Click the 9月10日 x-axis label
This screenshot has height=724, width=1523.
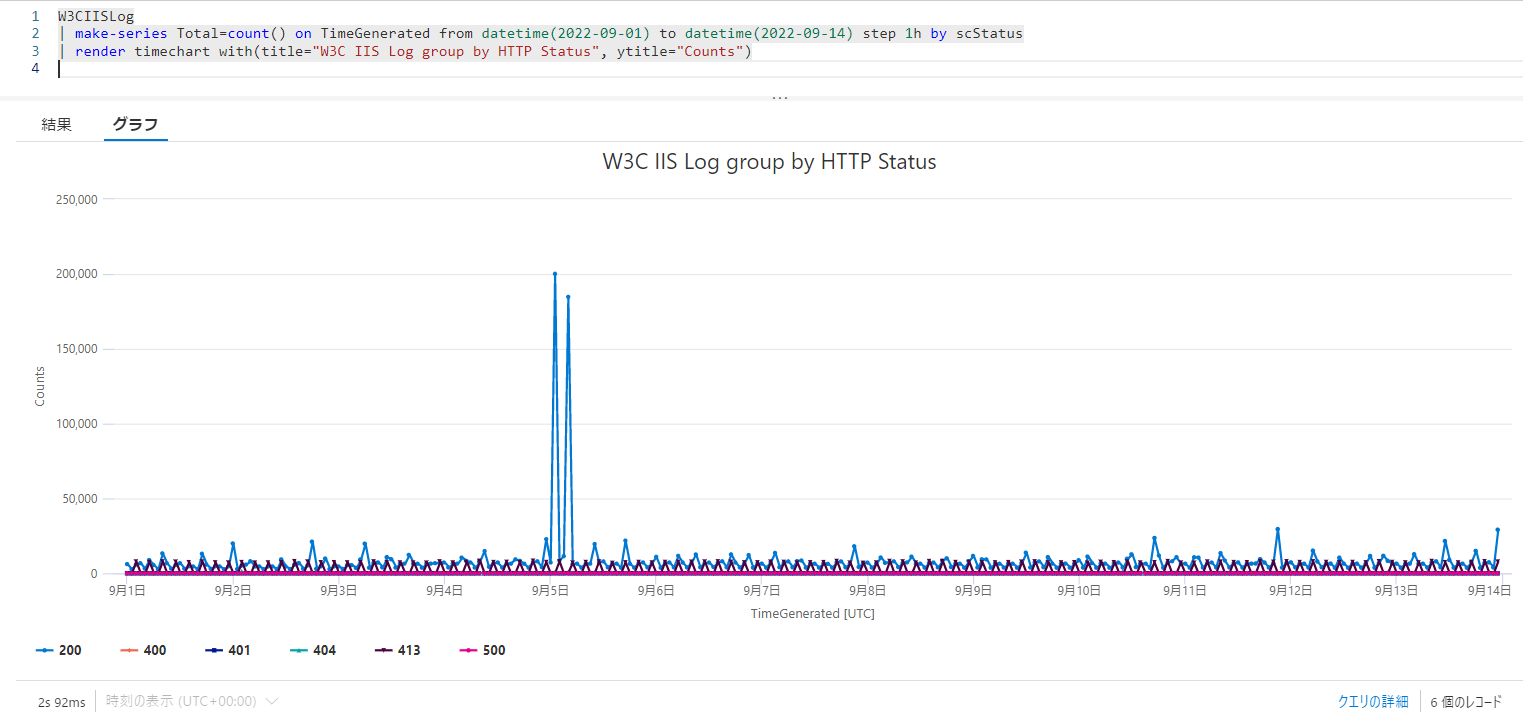(x=1079, y=590)
